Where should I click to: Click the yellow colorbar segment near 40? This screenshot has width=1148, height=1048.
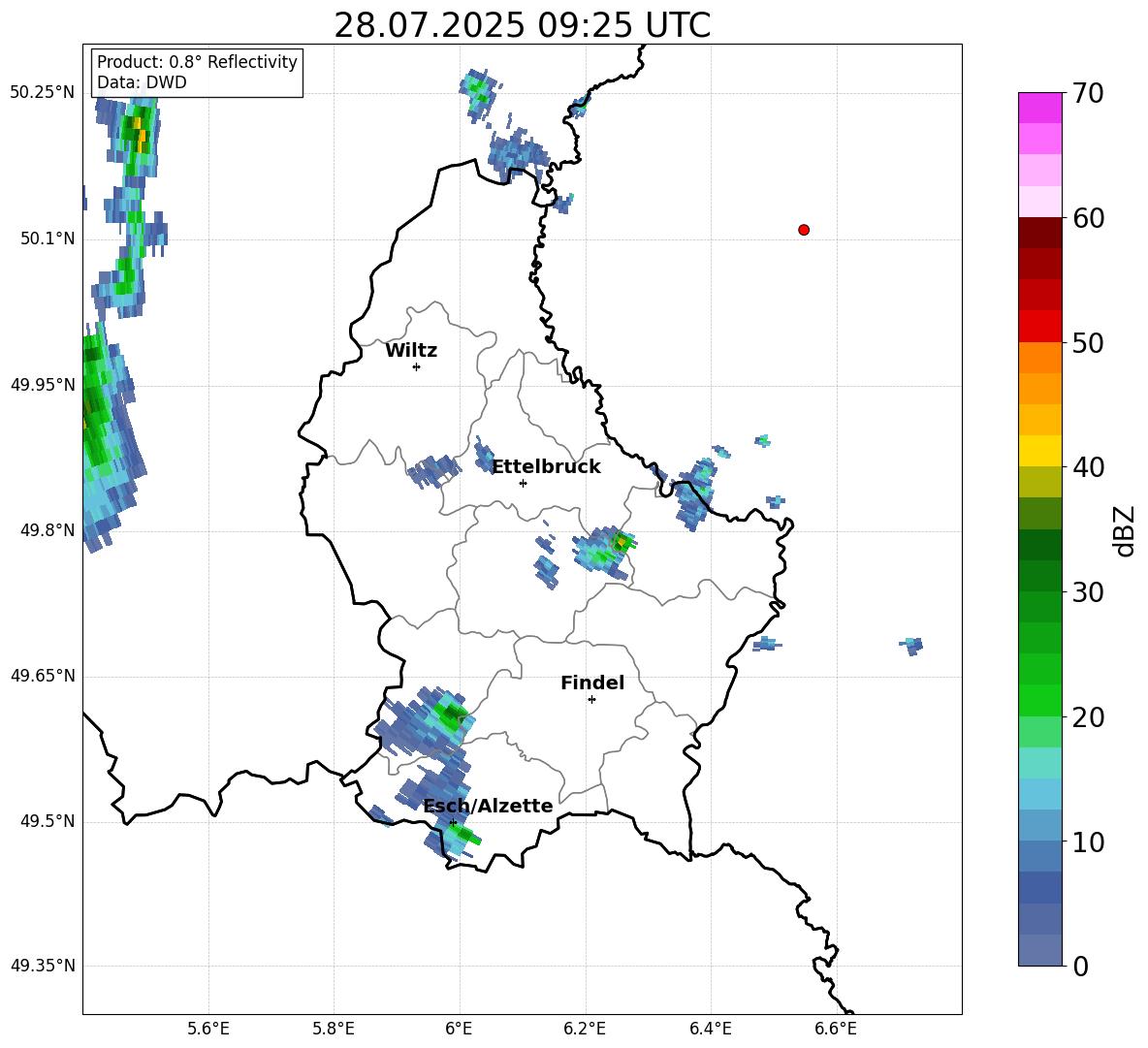[1039, 451]
